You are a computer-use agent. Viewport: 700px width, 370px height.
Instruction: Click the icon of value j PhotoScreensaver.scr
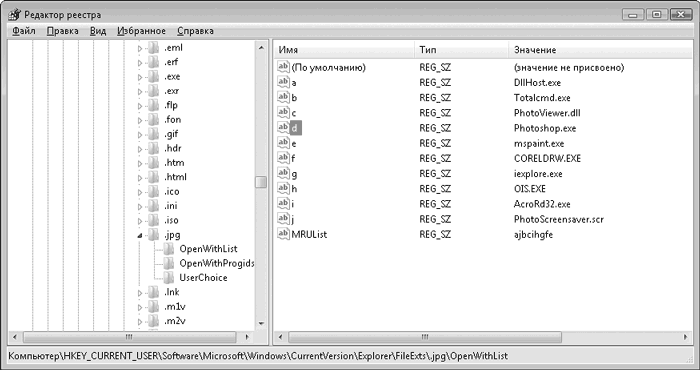[x=283, y=219]
